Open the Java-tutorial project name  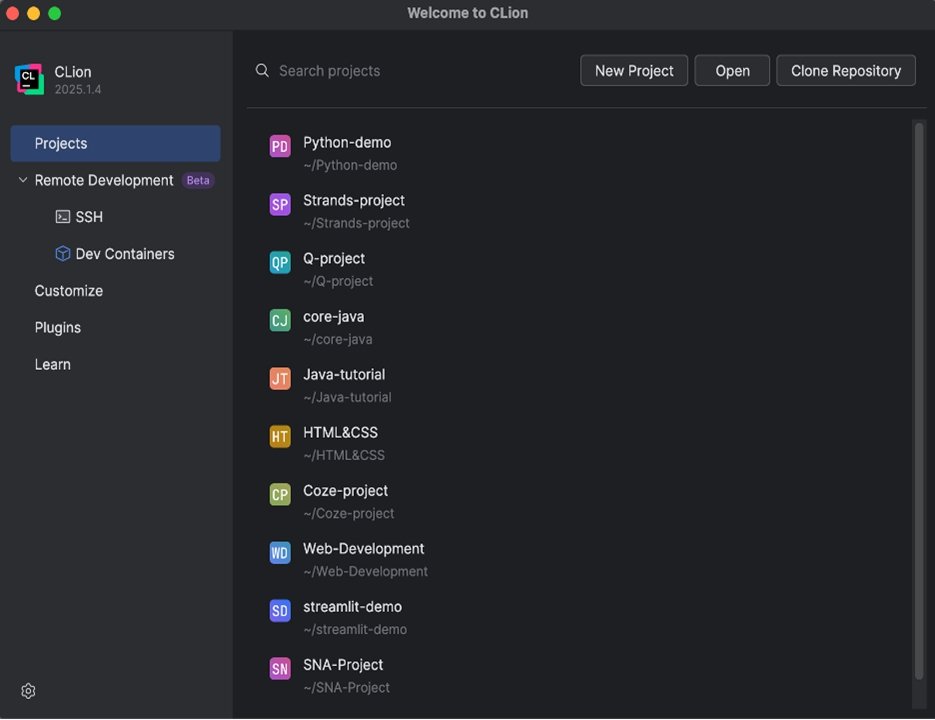(344, 375)
